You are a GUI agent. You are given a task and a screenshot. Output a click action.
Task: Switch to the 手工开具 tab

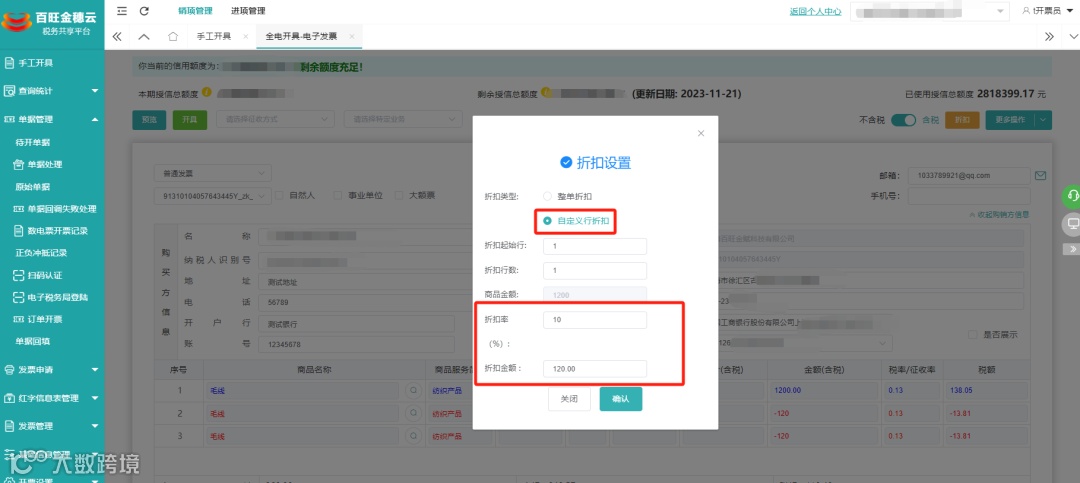point(214,37)
